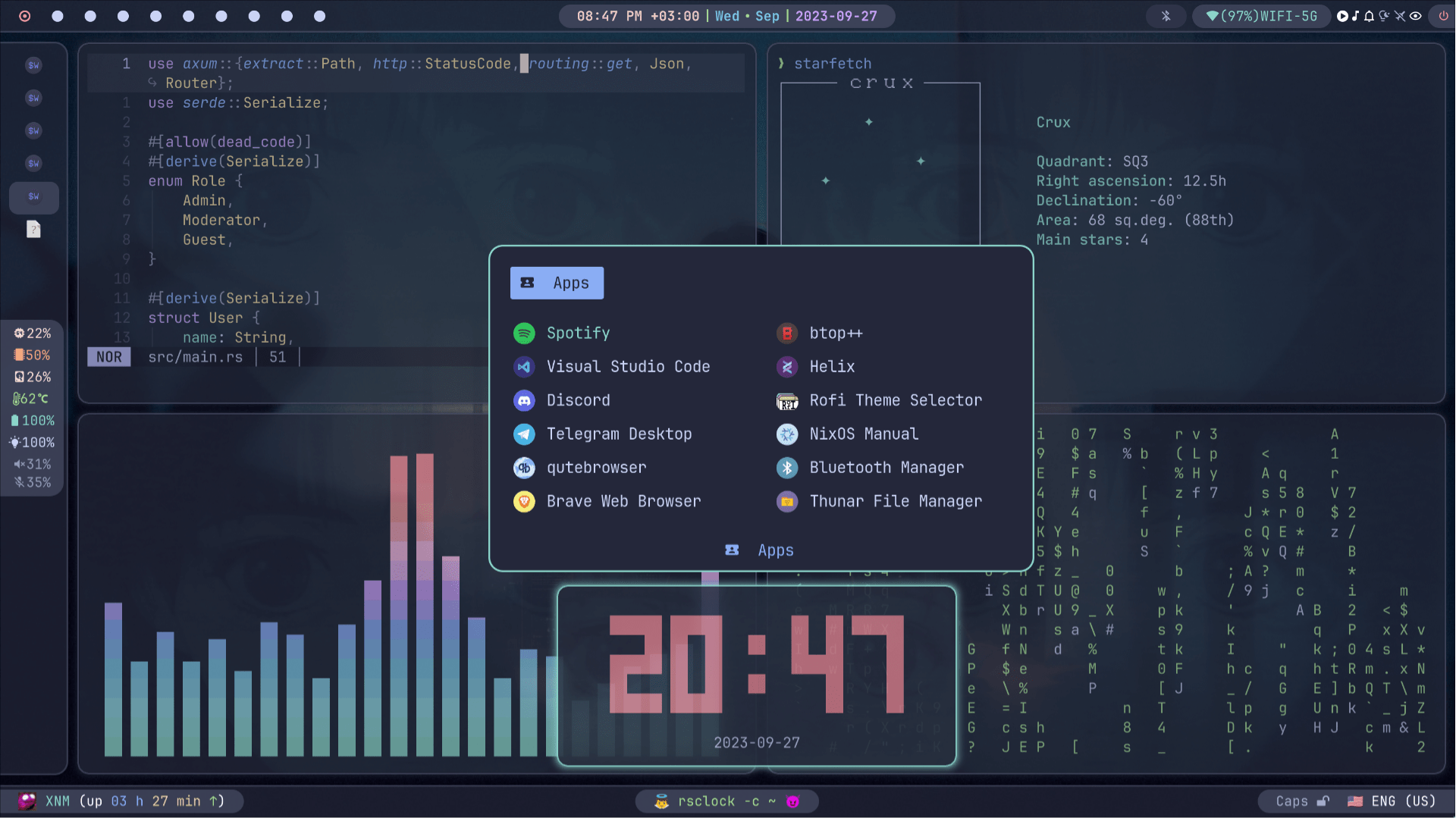Open the WIFI-5G network menu
The image size is (1456, 818).
coord(1261,15)
